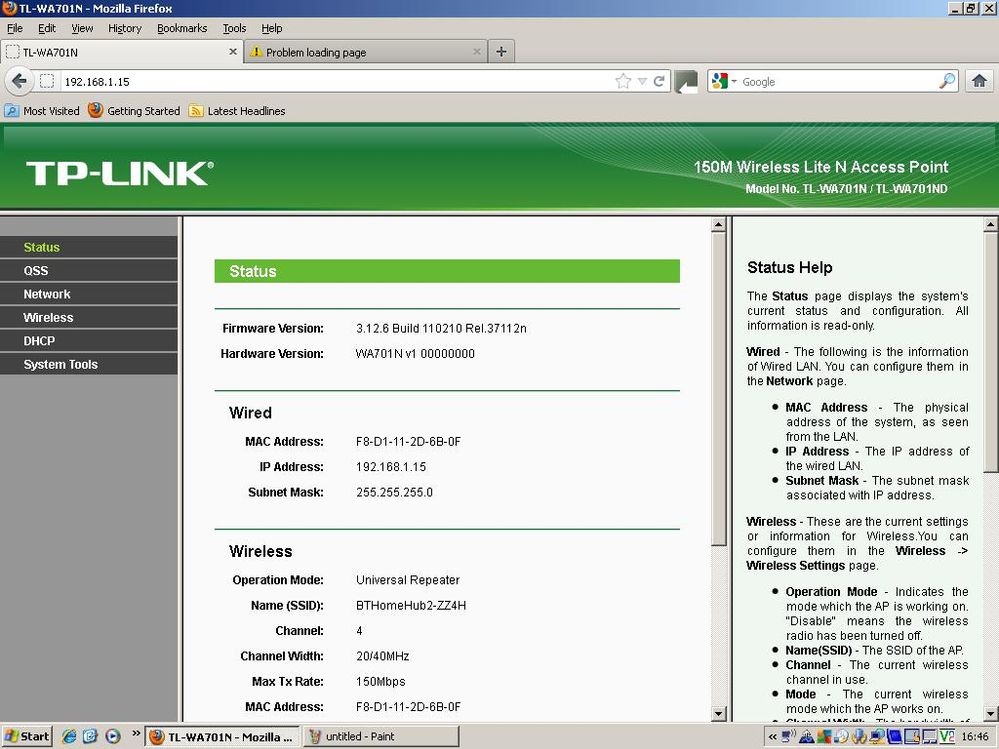Switch to Problem loading page tab
The height and width of the screenshot is (749, 999).
[x=365, y=52]
